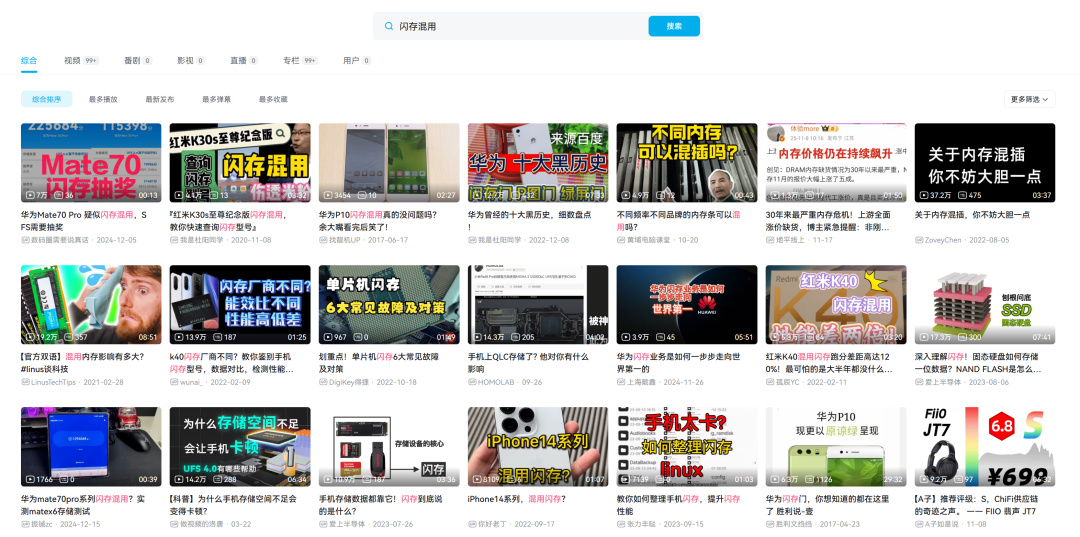Image resolution: width=1080 pixels, height=537 pixels.
Task: Open the FiiO JT7 ¥699 thumbnail
Action: pos(985,446)
